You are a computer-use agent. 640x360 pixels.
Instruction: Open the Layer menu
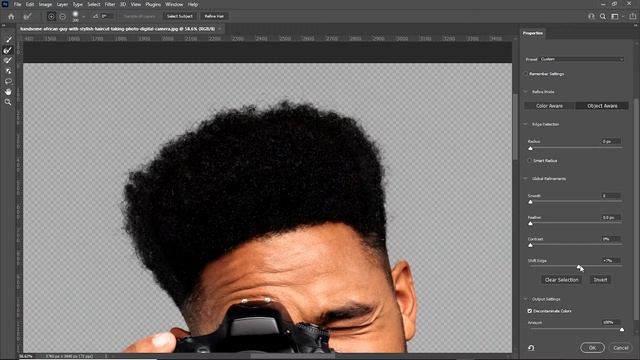tap(62, 4)
